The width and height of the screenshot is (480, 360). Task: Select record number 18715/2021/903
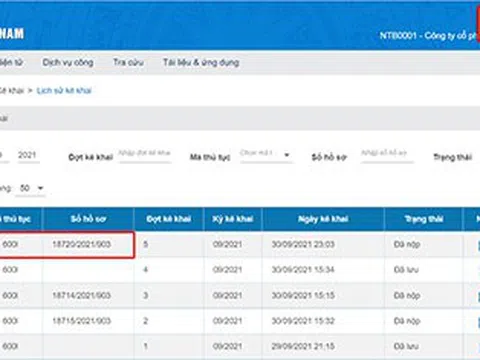point(82,321)
